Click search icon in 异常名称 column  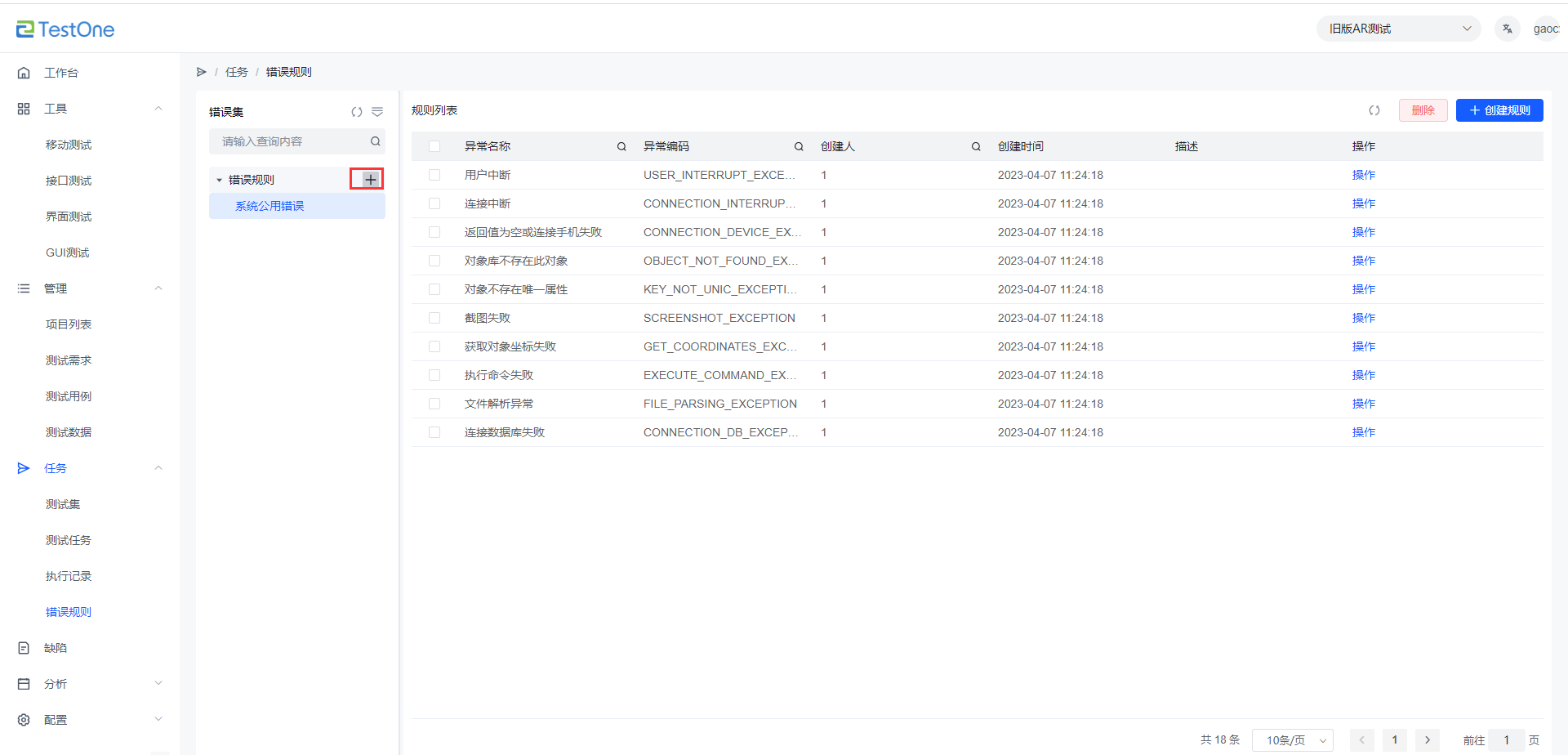pos(621,147)
